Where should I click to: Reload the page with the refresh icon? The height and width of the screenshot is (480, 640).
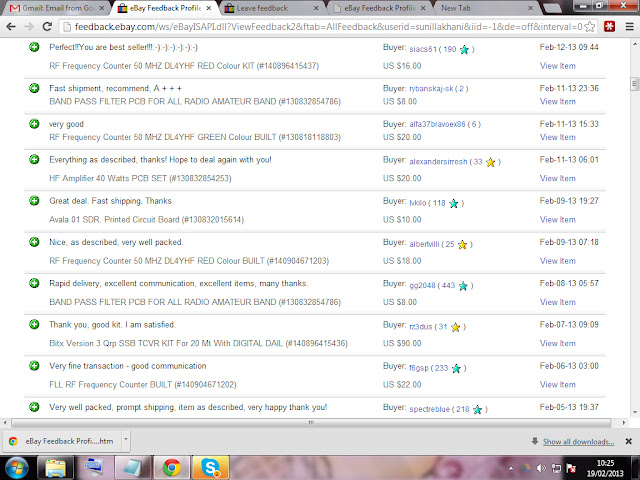[47, 27]
